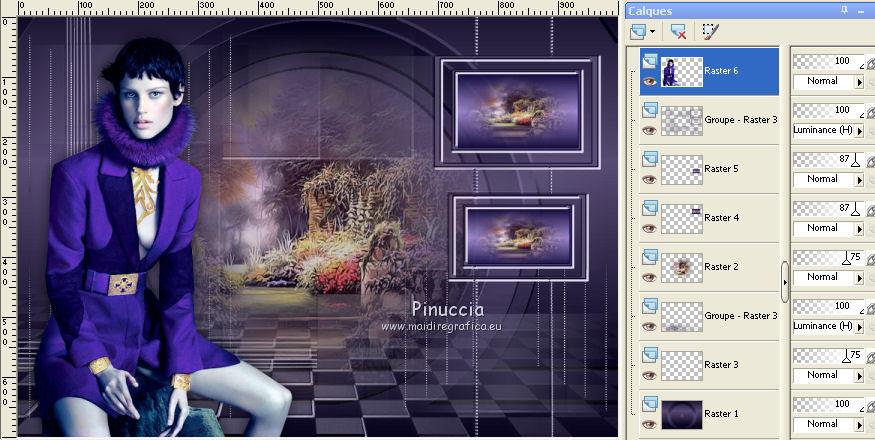875x440 pixels.
Task: Toggle visibility eye of Raster 4
Action: coord(649,228)
